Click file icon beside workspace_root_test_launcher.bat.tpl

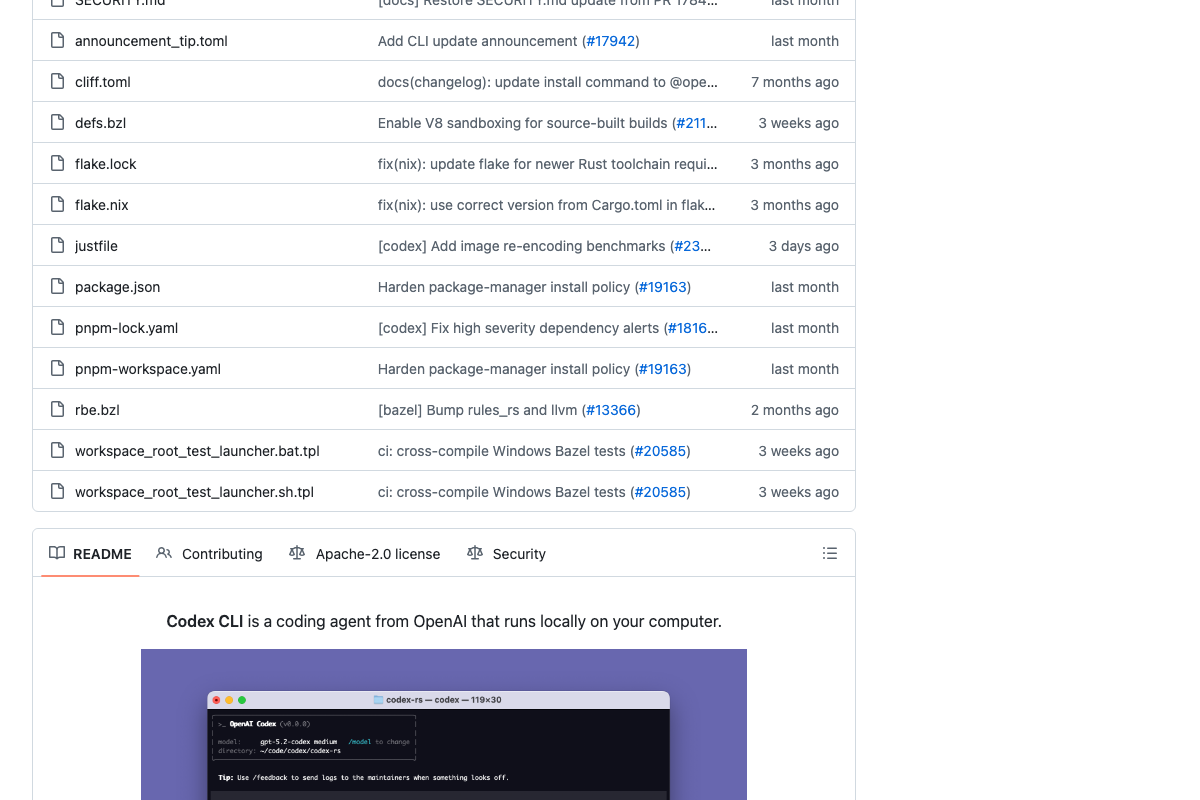coord(57,451)
